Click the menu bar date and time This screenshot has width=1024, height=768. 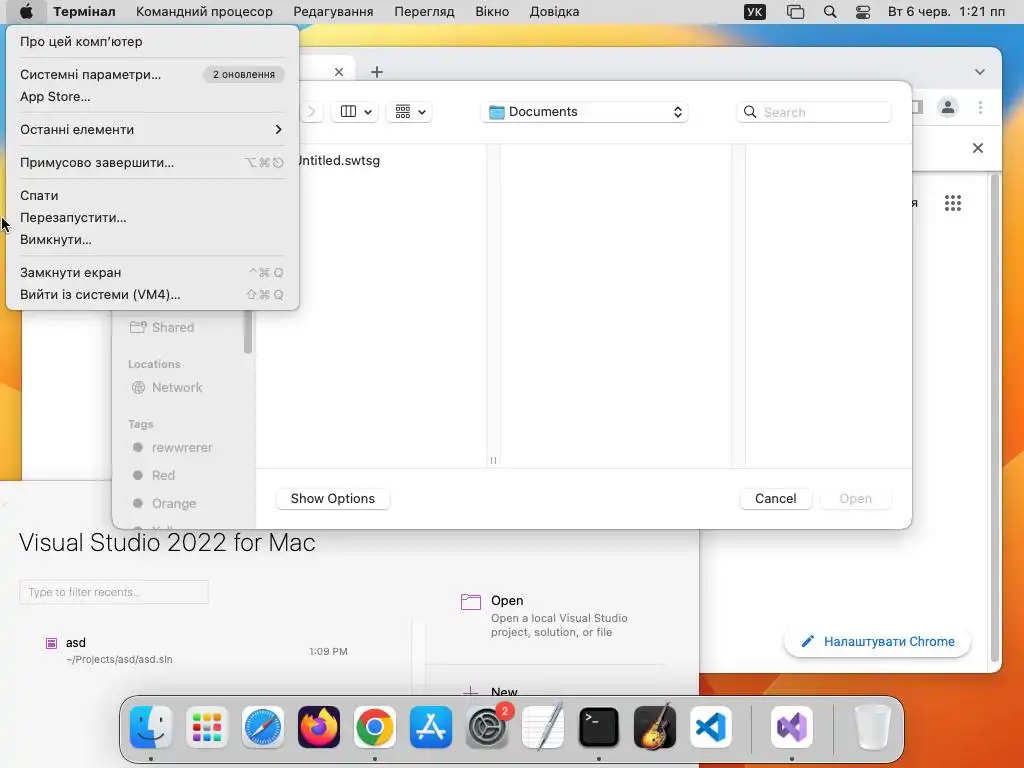[946, 12]
